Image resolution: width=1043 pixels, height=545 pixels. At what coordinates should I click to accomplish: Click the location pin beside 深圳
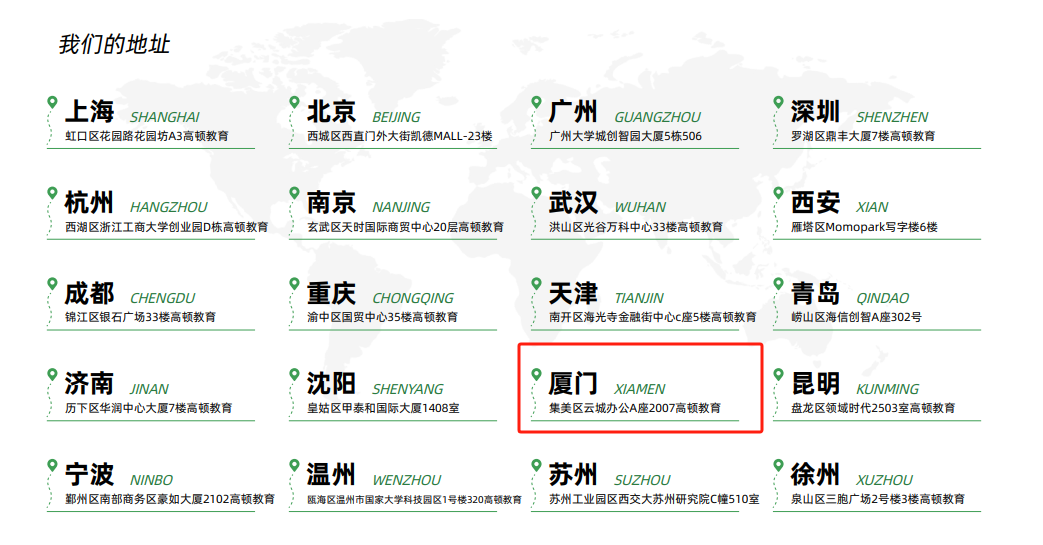pos(778,102)
